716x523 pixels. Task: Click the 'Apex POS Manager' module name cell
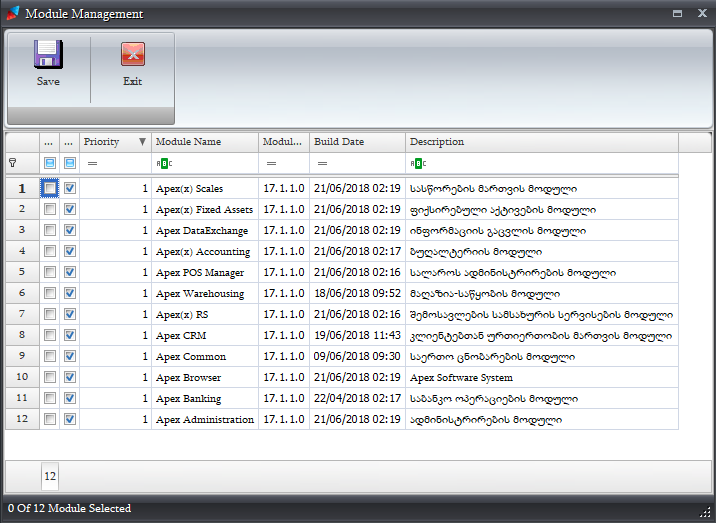[205, 272]
